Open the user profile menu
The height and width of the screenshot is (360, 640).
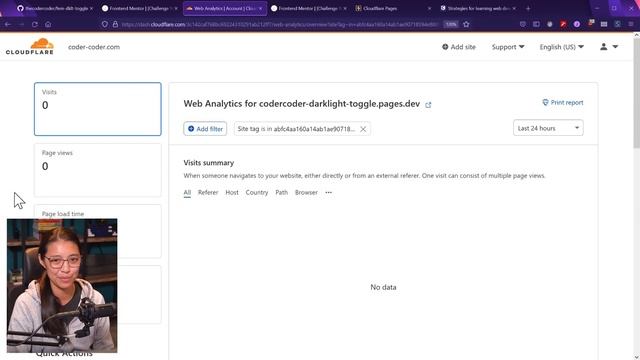tap(609, 47)
